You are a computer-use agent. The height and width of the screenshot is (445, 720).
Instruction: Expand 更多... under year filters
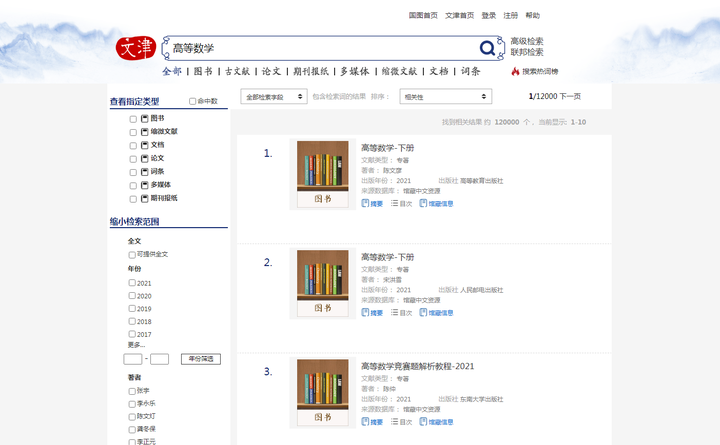click(x=136, y=345)
